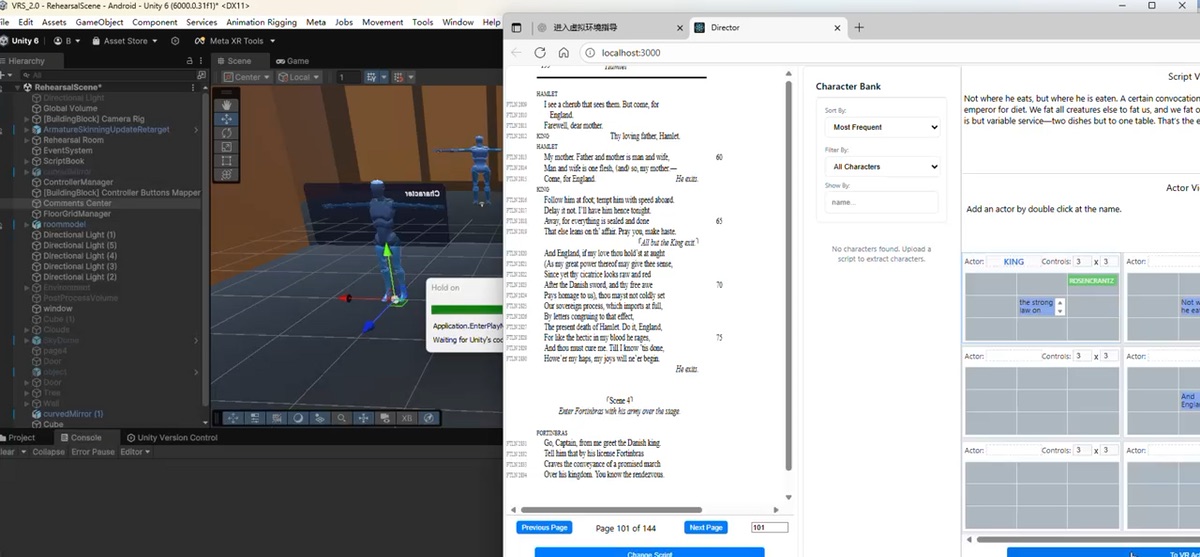
Task: Click the rightmost icon in Scene bottom overlay toolbar
Action: [x=429, y=419]
